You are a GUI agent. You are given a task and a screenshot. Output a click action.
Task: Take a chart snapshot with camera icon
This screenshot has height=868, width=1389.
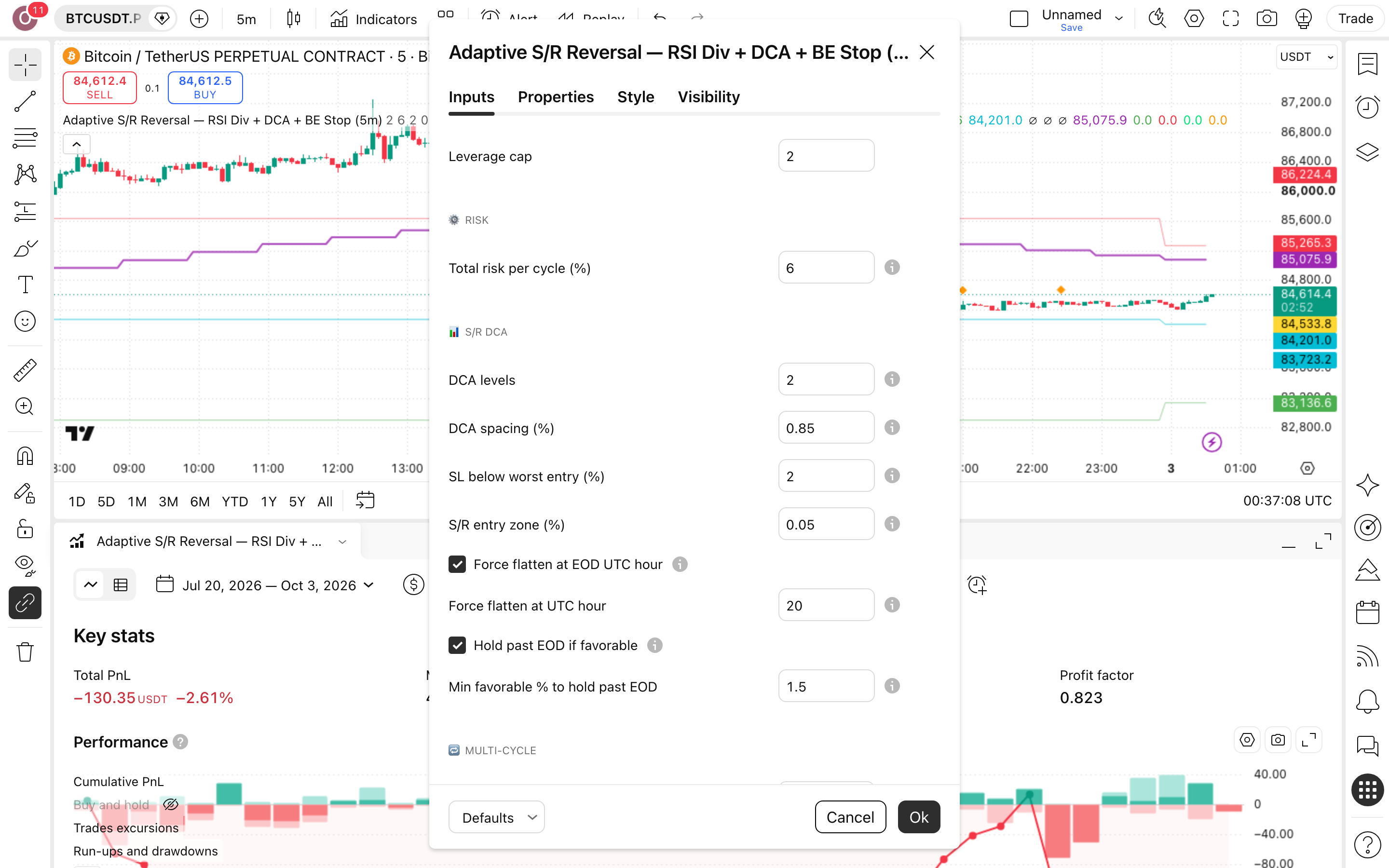coord(1266,19)
